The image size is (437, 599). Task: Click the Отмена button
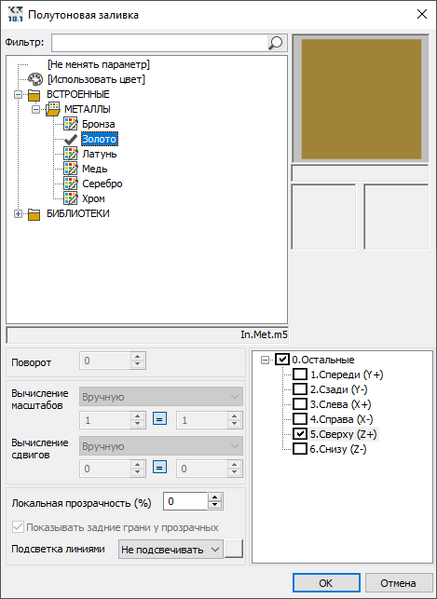[x=398, y=583]
